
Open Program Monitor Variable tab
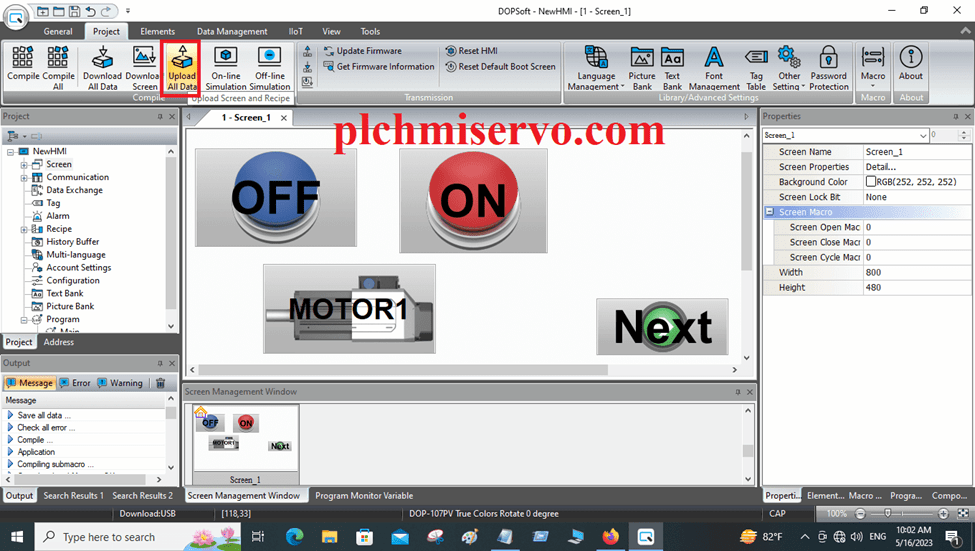[364, 496]
